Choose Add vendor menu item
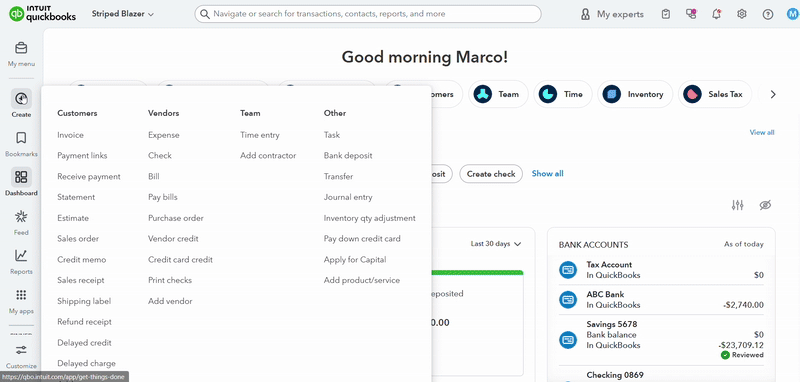 click(x=170, y=301)
